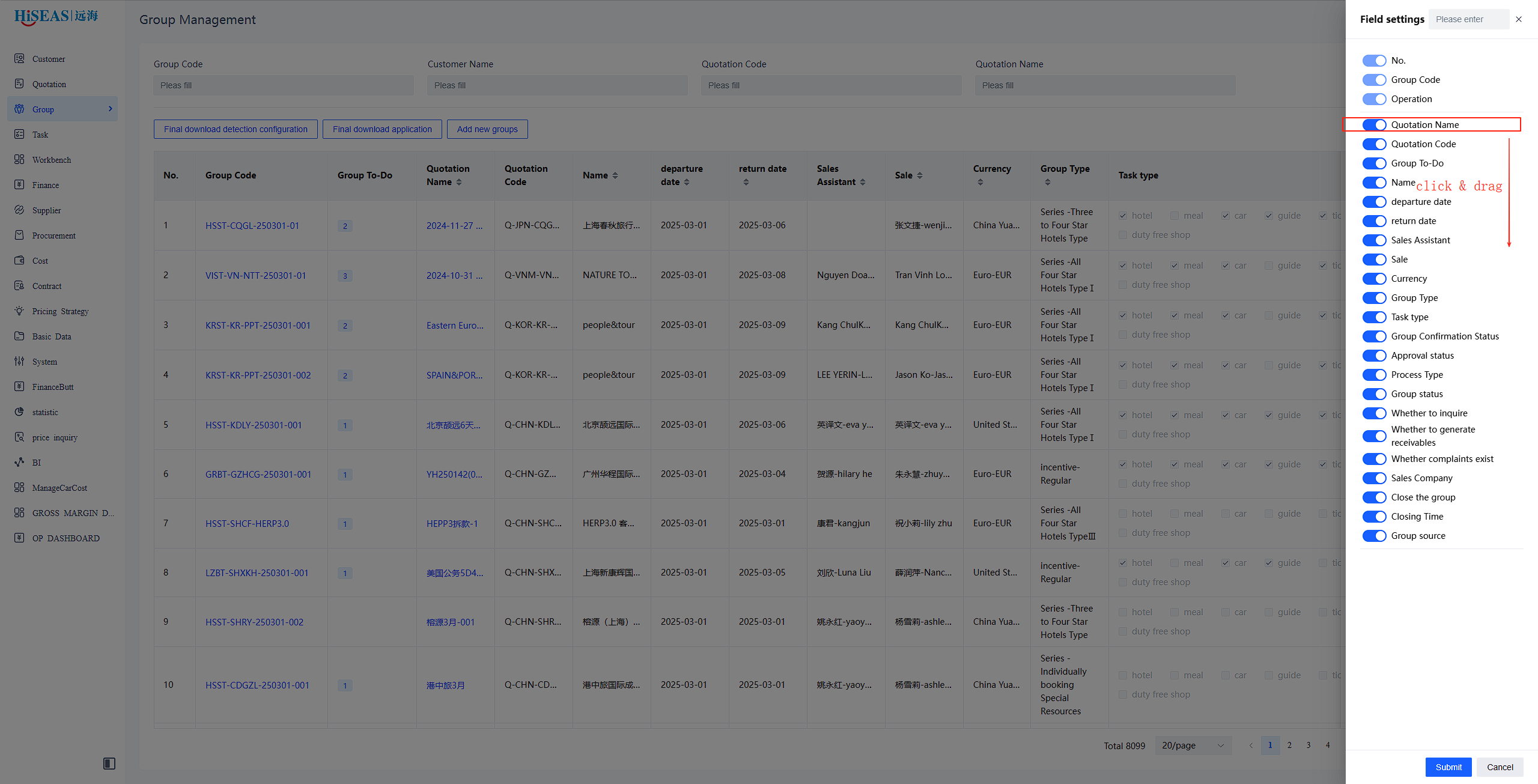Image resolution: width=1538 pixels, height=784 pixels.
Task: Open the ManageCarCost sidebar icon
Action: (19, 487)
